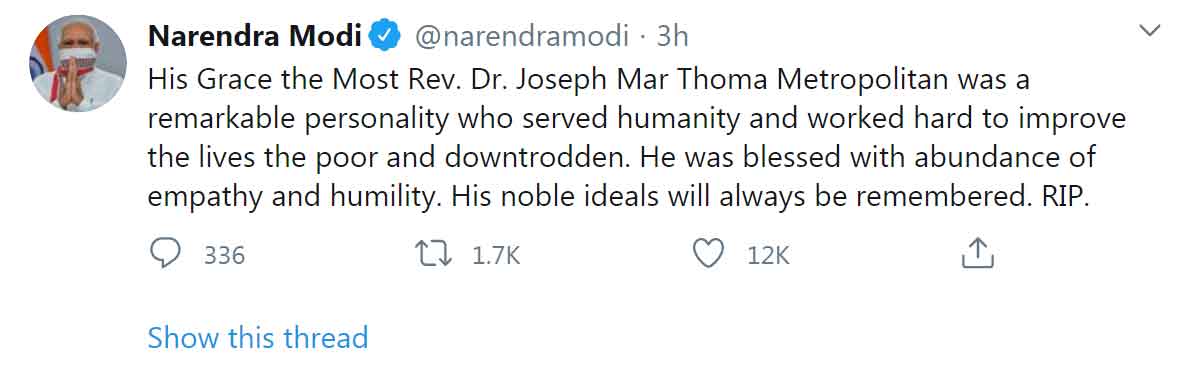Click the blue verified badge checkmark
This screenshot has height=377, width=1192.
point(385,35)
